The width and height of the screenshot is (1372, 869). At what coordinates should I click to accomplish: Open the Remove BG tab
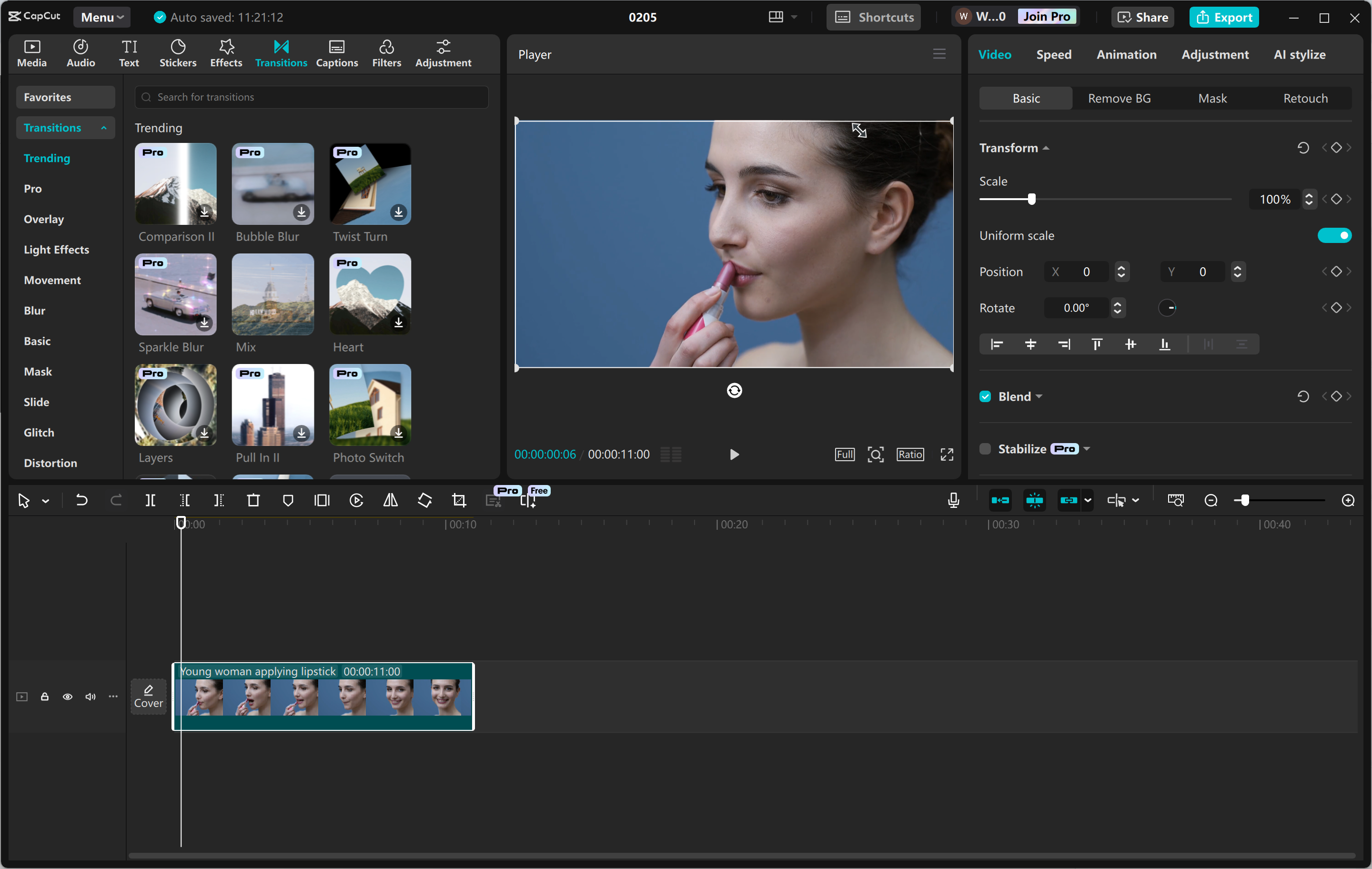click(x=1119, y=99)
